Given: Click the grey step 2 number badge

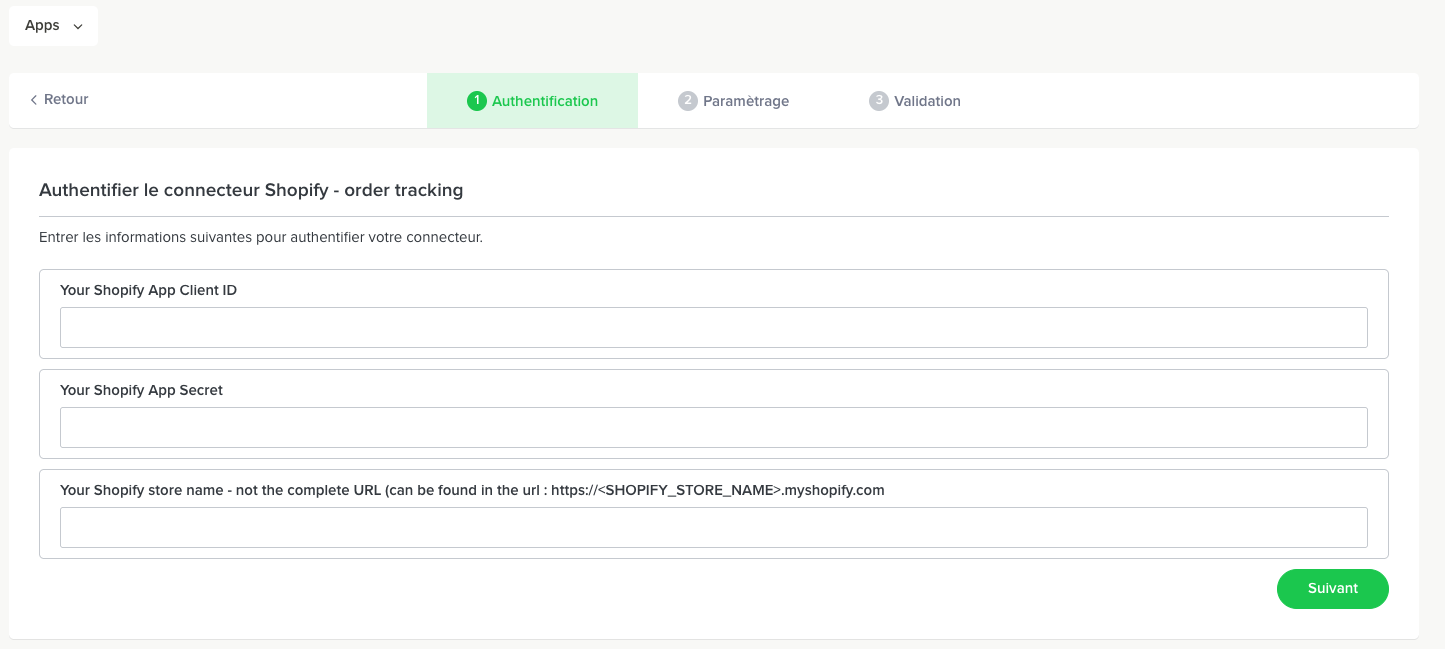Looking at the screenshot, I should (x=687, y=101).
